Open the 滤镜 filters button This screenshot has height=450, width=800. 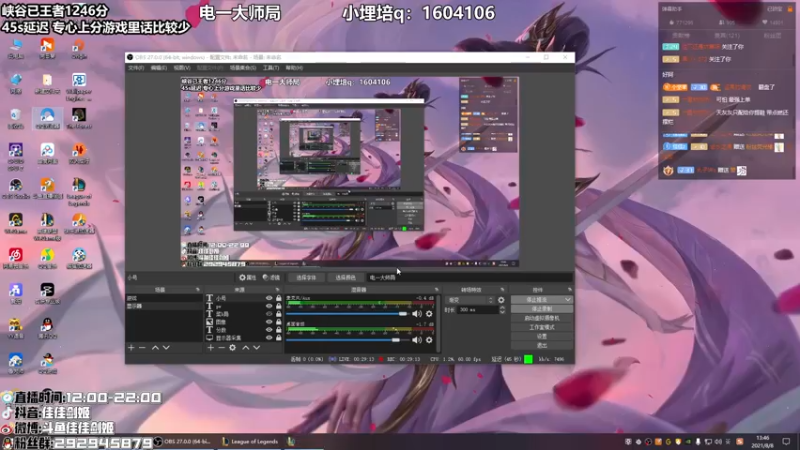pos(271,278)
